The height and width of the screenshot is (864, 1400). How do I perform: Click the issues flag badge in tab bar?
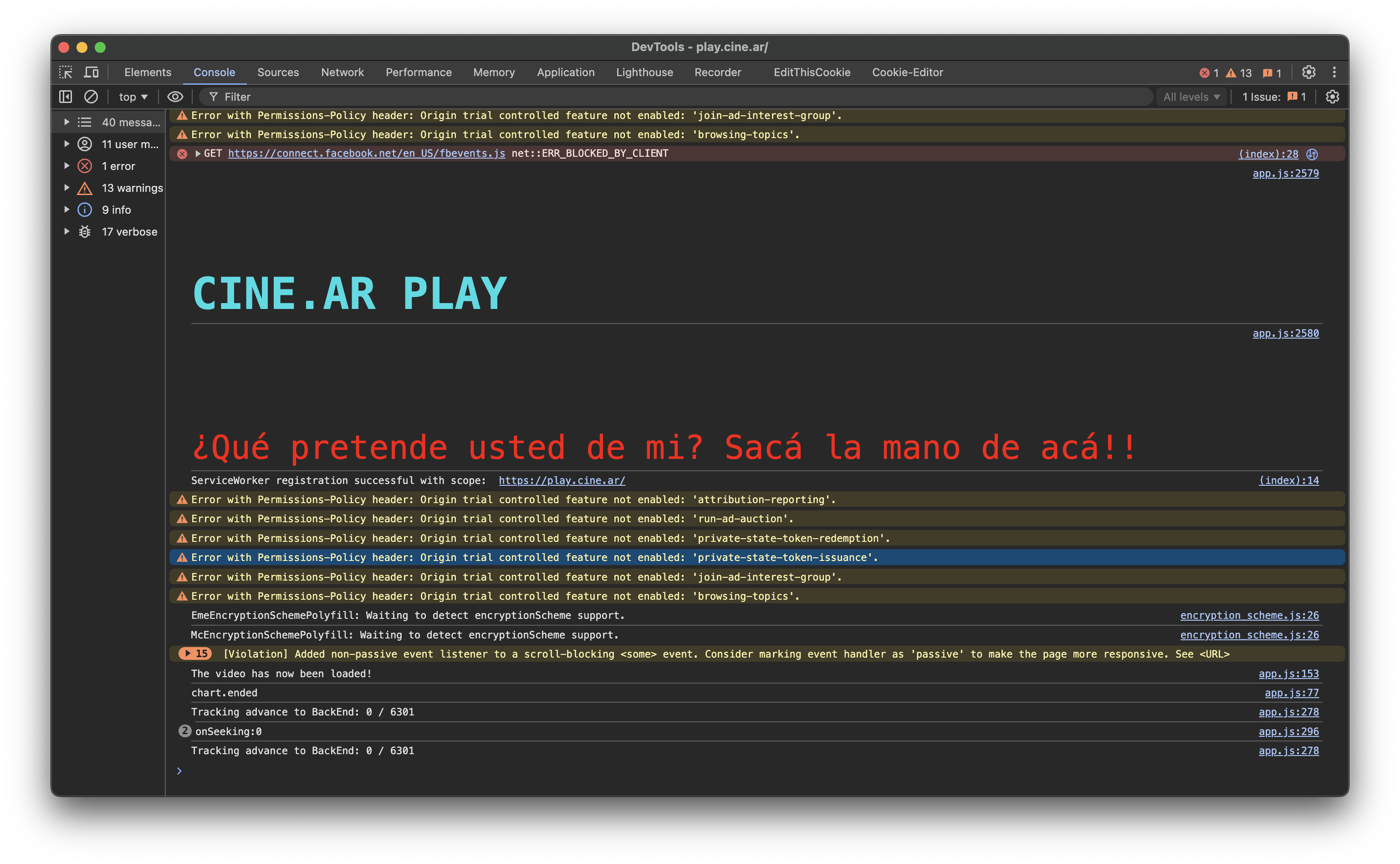click(1272, 73)
